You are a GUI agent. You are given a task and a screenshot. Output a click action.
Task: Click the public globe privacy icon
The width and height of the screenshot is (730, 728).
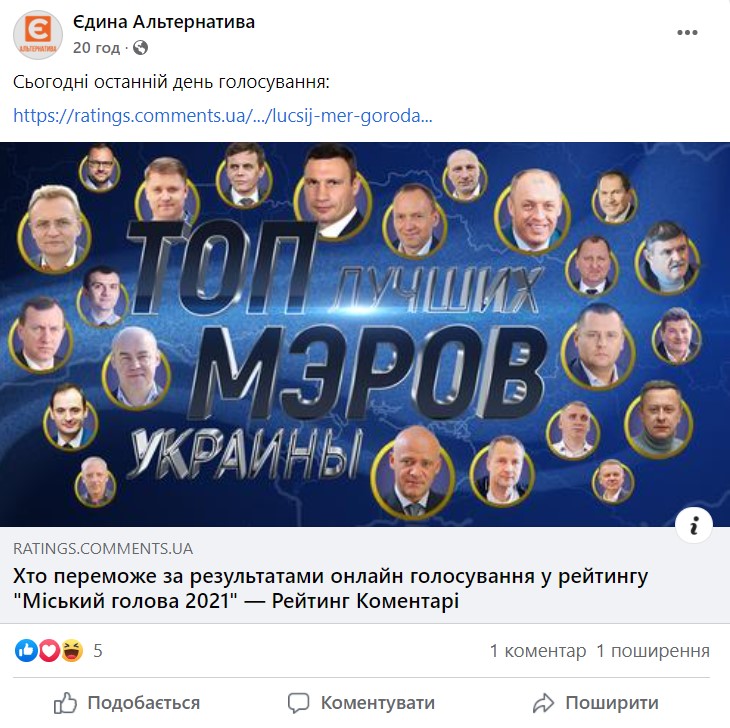click(140, 47)
